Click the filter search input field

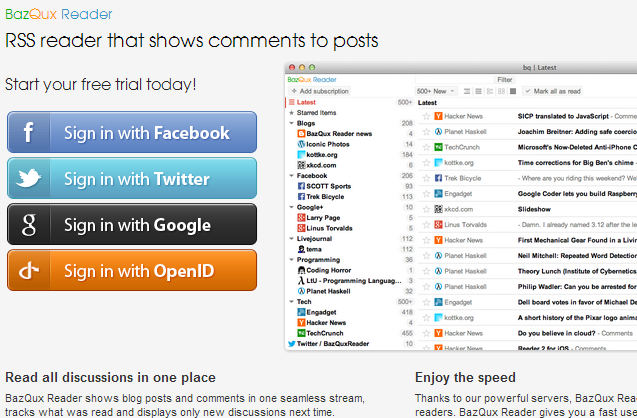pos(454,80)
